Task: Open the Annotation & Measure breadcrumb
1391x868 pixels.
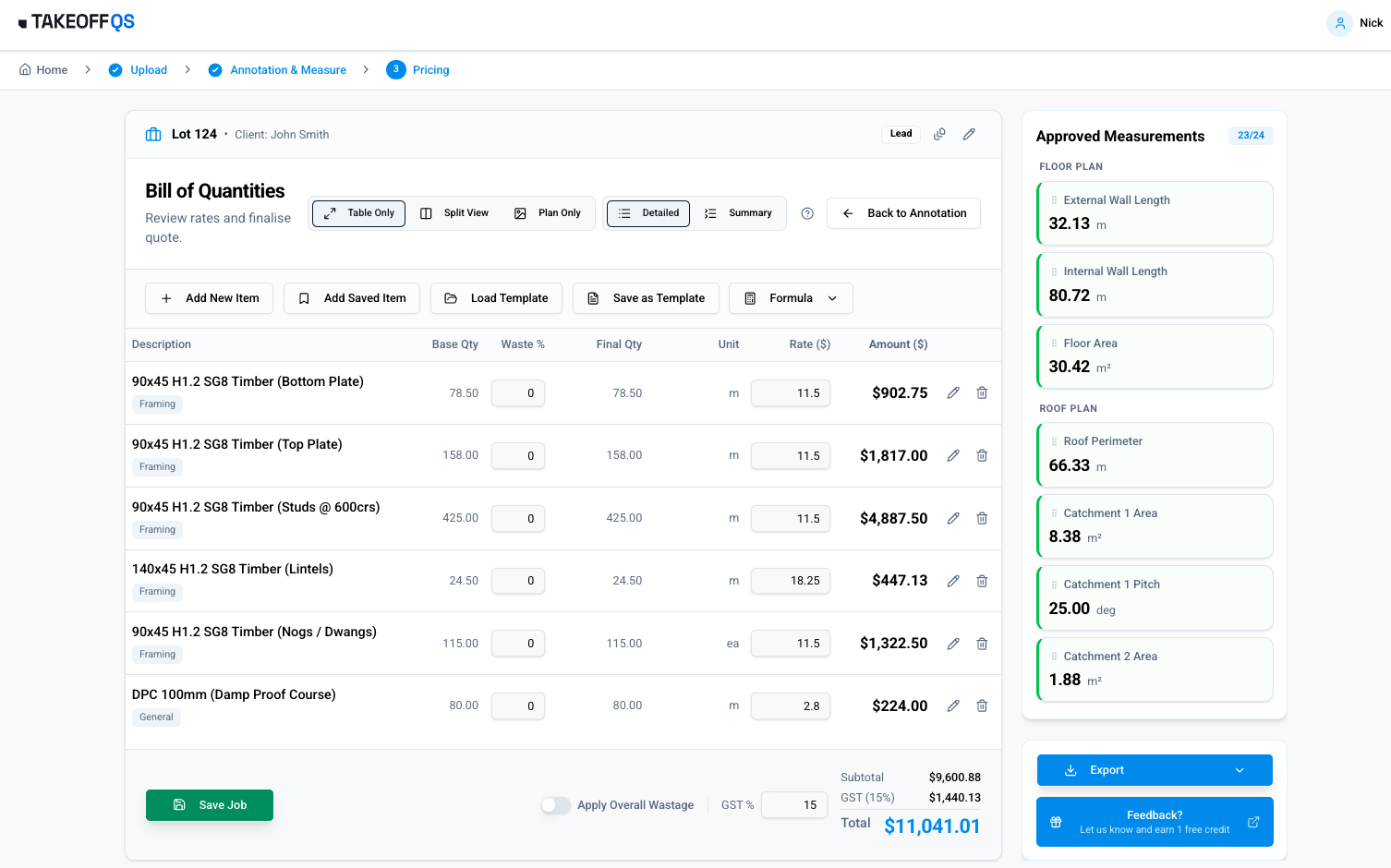Action: point(287,69)
